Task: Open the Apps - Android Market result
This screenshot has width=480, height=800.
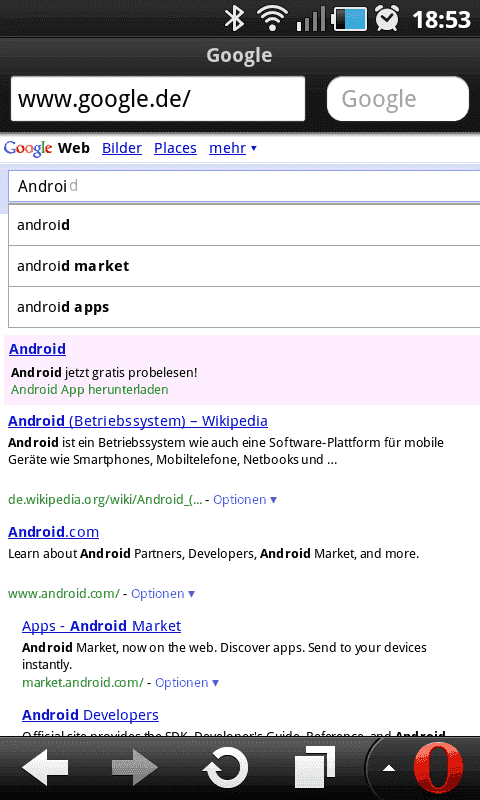Action: (x=102, y=626)
